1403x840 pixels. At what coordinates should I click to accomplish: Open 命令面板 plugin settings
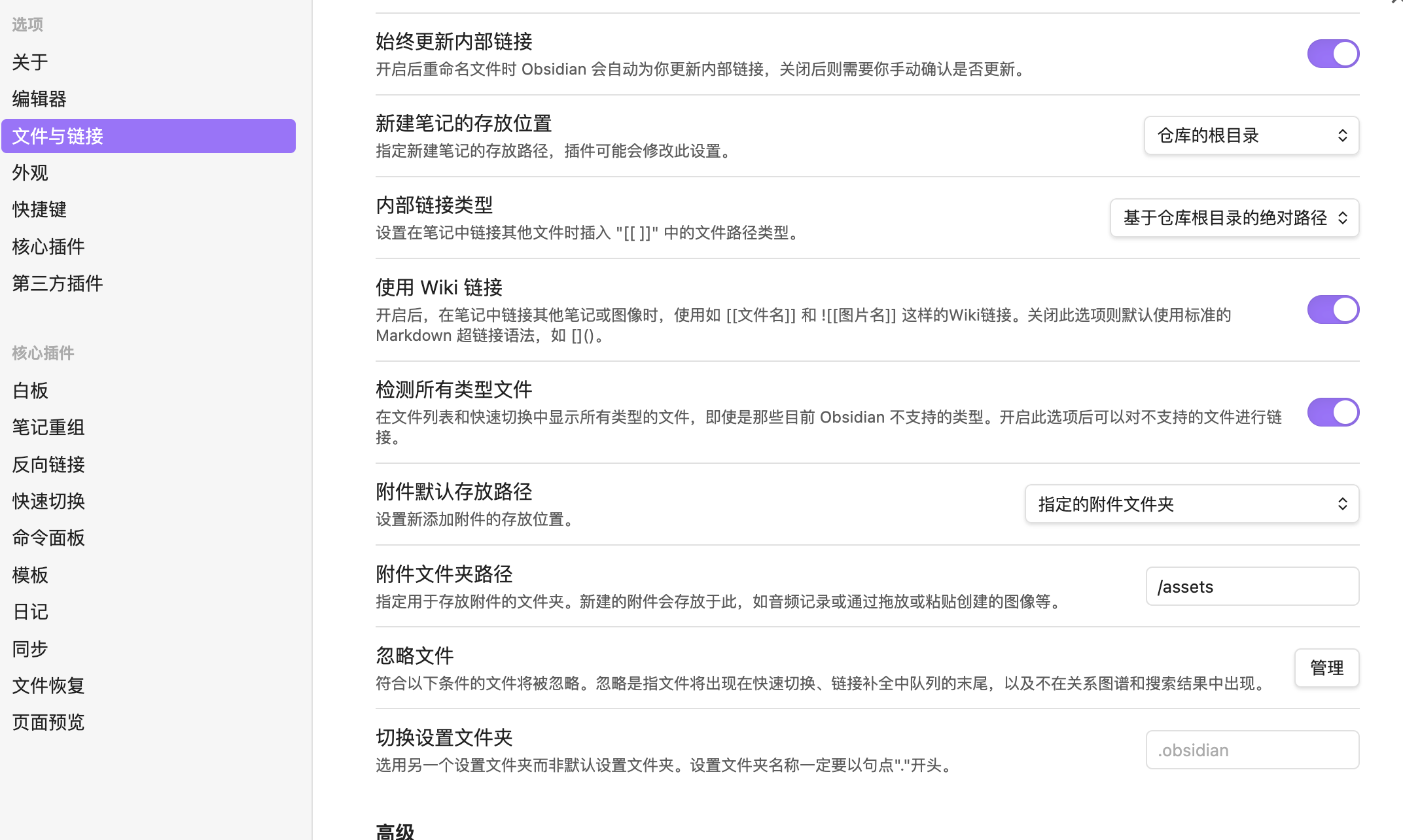point(149,538)
